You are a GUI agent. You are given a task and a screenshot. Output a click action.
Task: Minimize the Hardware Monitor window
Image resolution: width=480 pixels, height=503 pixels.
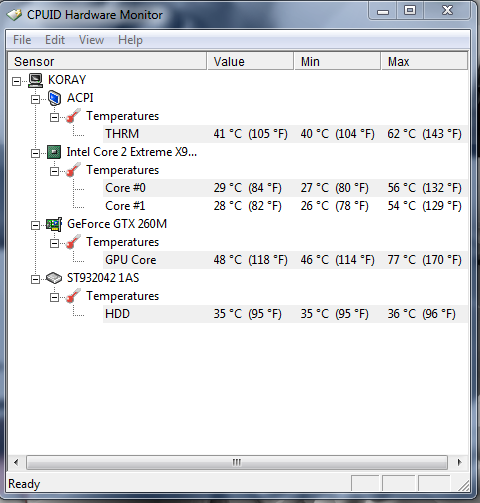click(x=383, y=11)
